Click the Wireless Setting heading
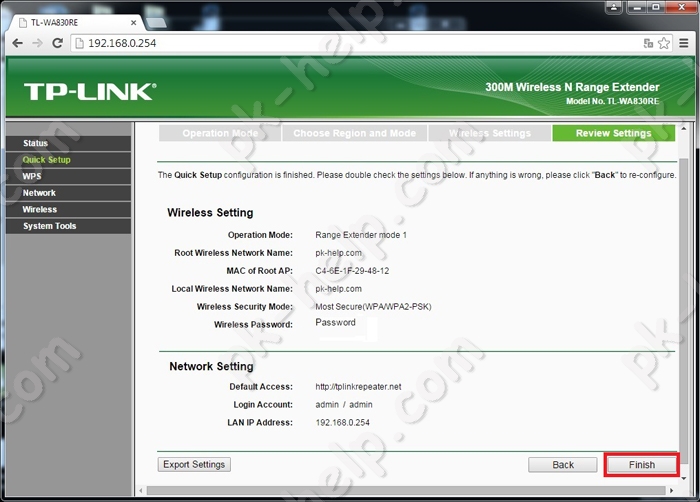This screenshot has width=700, height=502. (x=210, y=213)
